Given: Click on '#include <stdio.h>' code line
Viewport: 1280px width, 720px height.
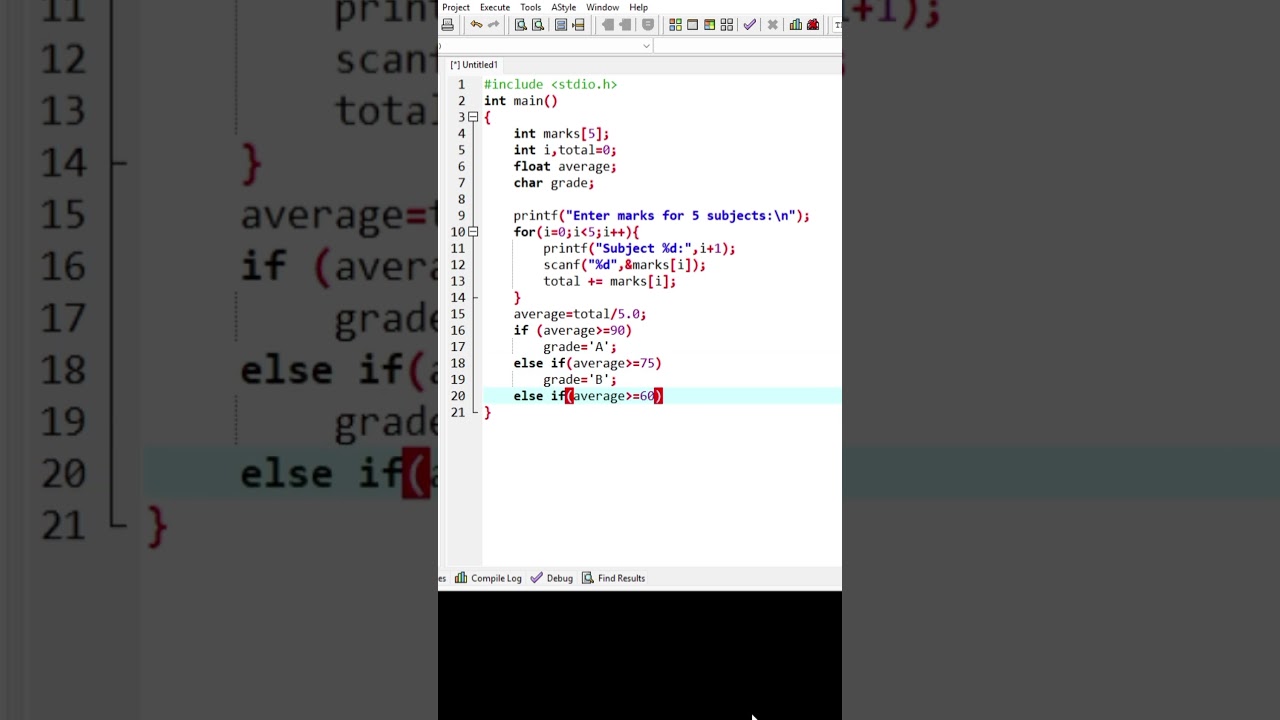Looking at the screenshot, I should point(551,84).
